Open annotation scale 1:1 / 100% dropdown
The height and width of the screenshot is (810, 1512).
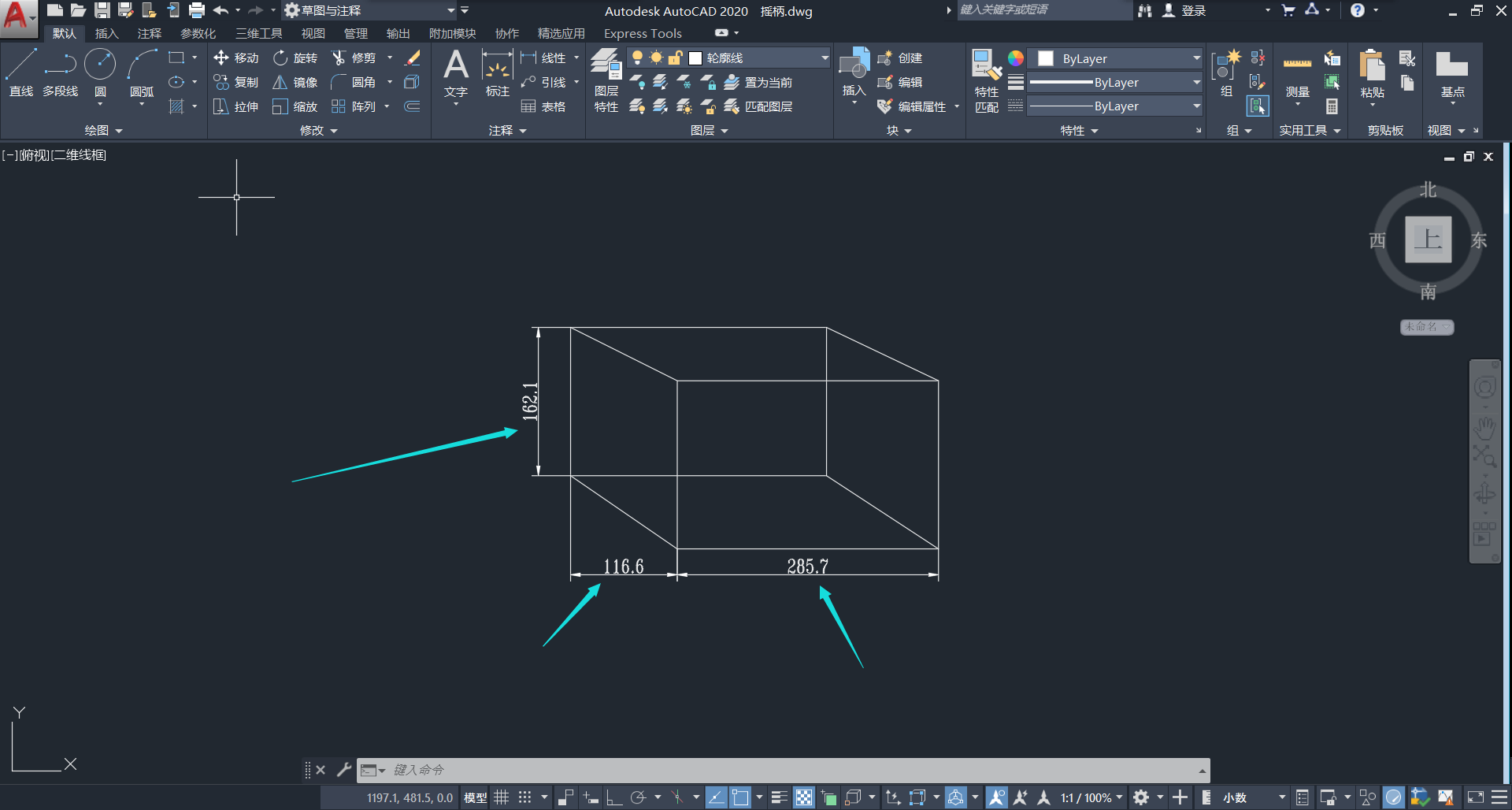[1091, 797]
